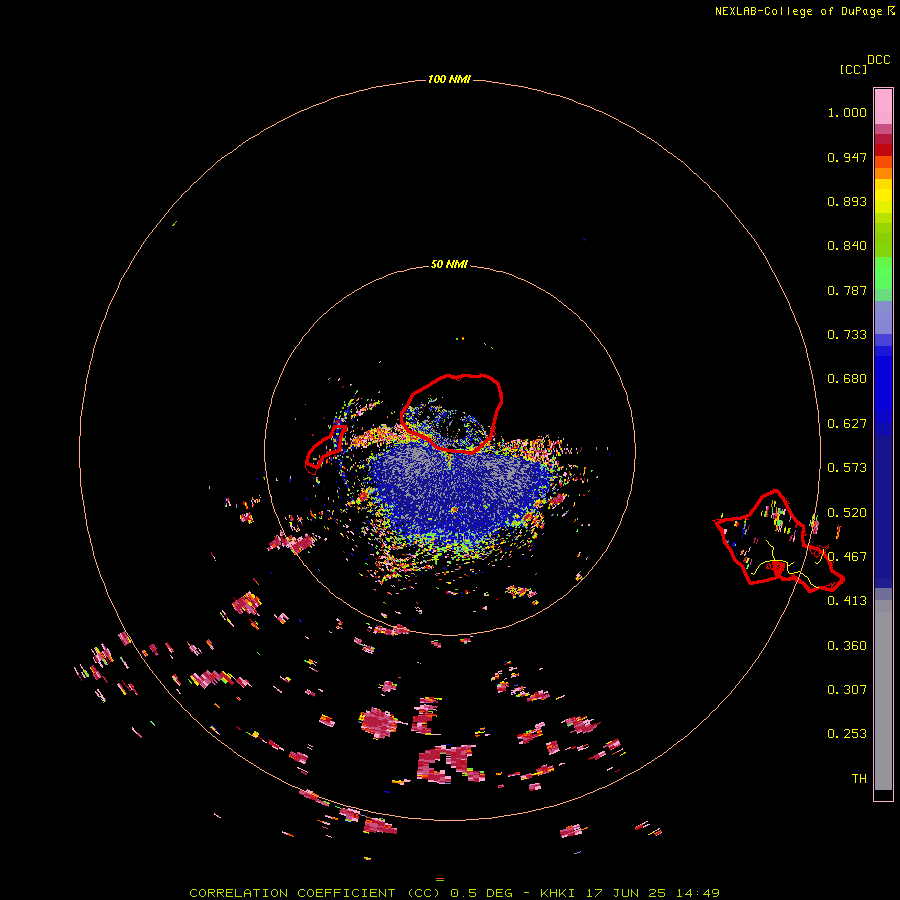
Task: Select the 0.733 scale value
Action: pyautogui.click(x=847, y=335)
